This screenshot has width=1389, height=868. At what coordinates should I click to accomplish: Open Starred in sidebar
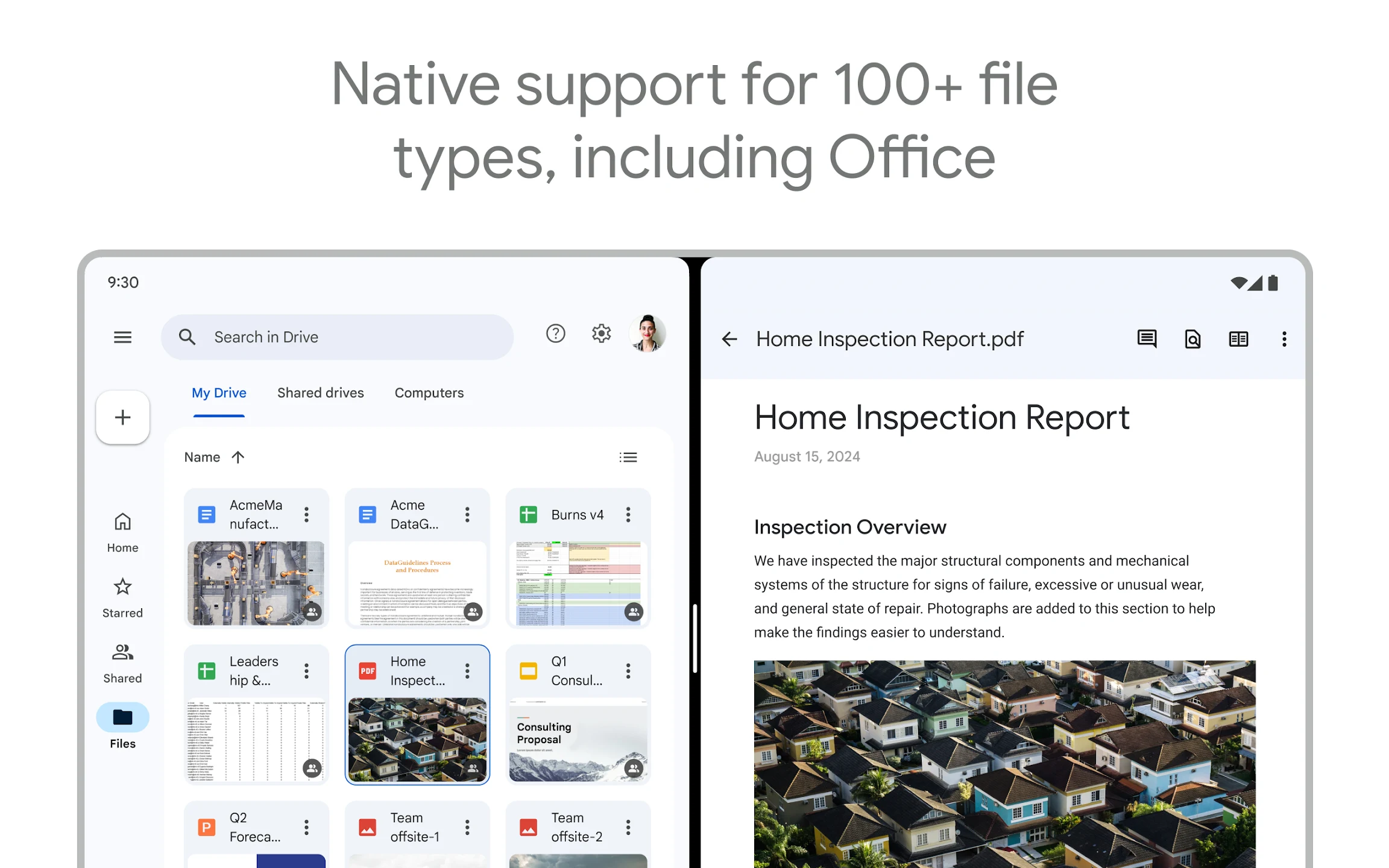(x=122, y=597)
